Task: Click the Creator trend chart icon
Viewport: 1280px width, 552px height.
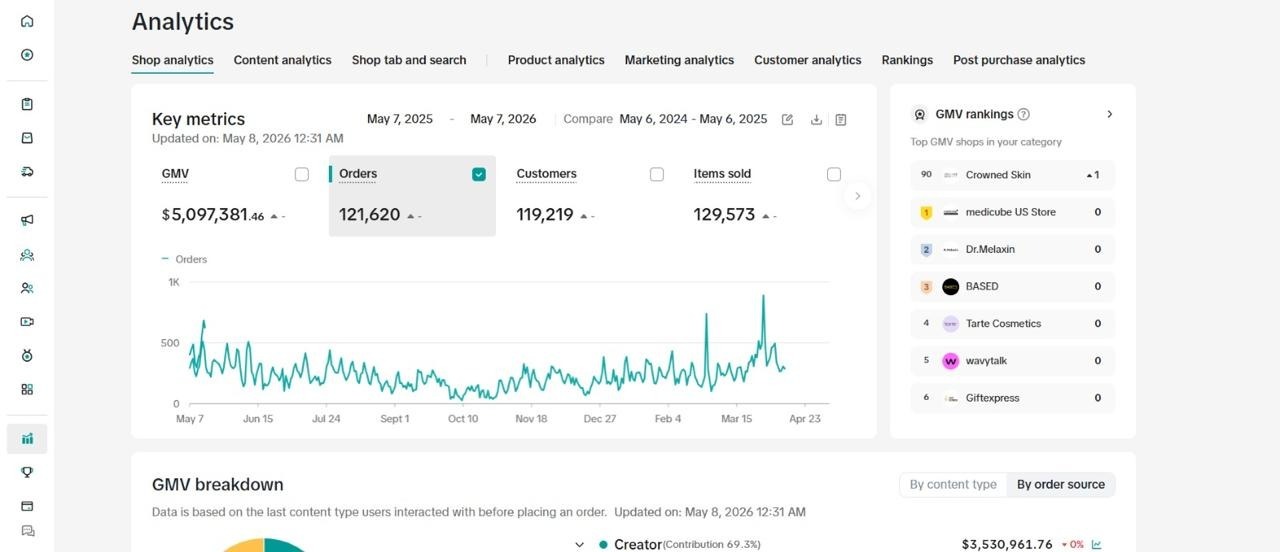Action: click(x=1097, y=545)
